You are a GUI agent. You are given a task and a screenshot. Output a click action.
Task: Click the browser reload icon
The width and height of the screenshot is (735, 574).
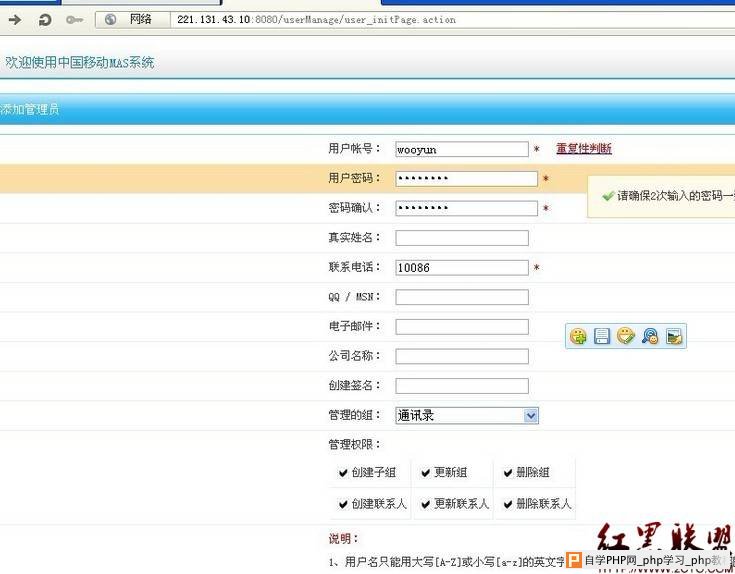[45, 20]
